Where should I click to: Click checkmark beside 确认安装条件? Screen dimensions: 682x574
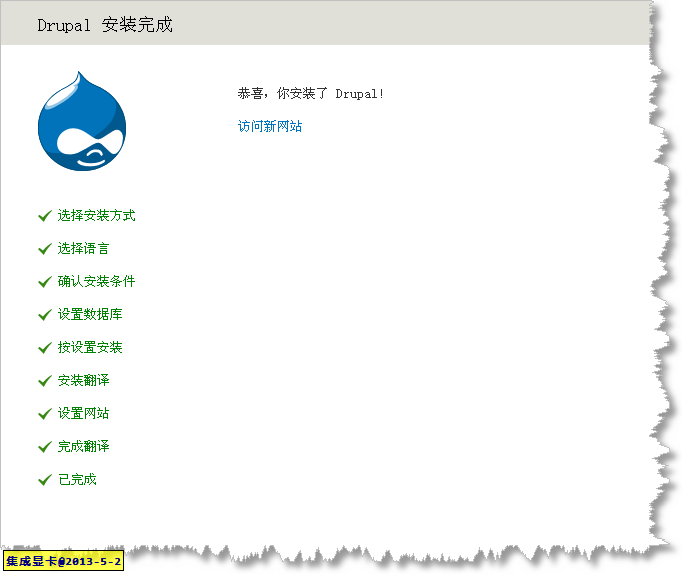[45, 282]
